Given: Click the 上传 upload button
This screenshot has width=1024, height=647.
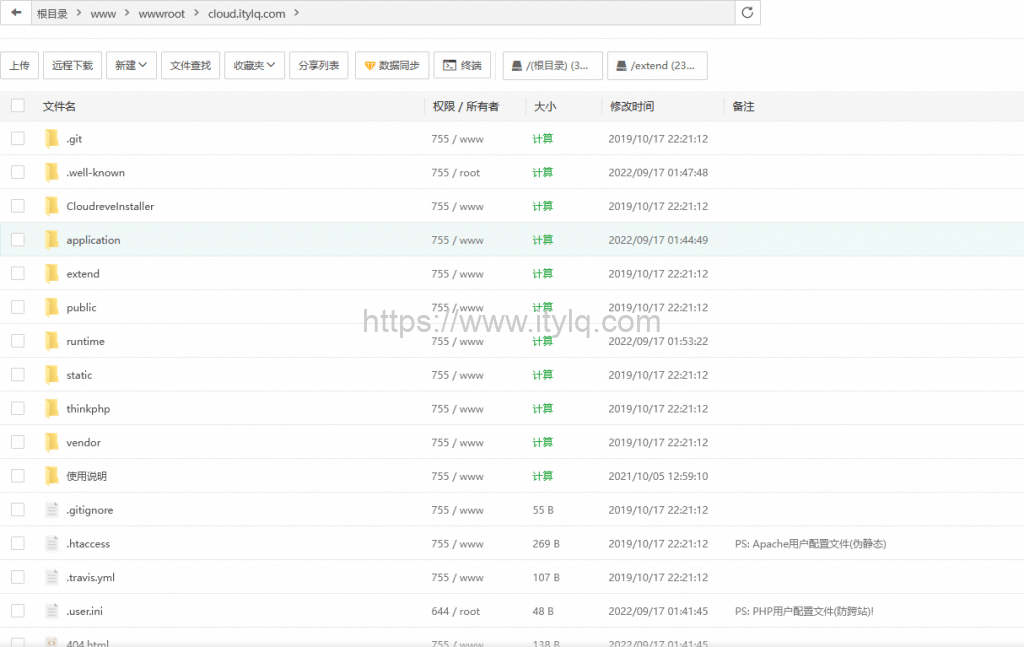Looking at the screenshot, I should tap(19, 65).
